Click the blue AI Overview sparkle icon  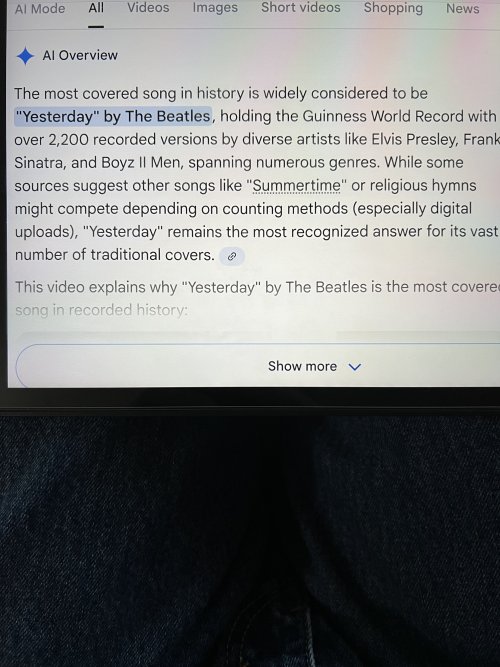click(25, 56)
